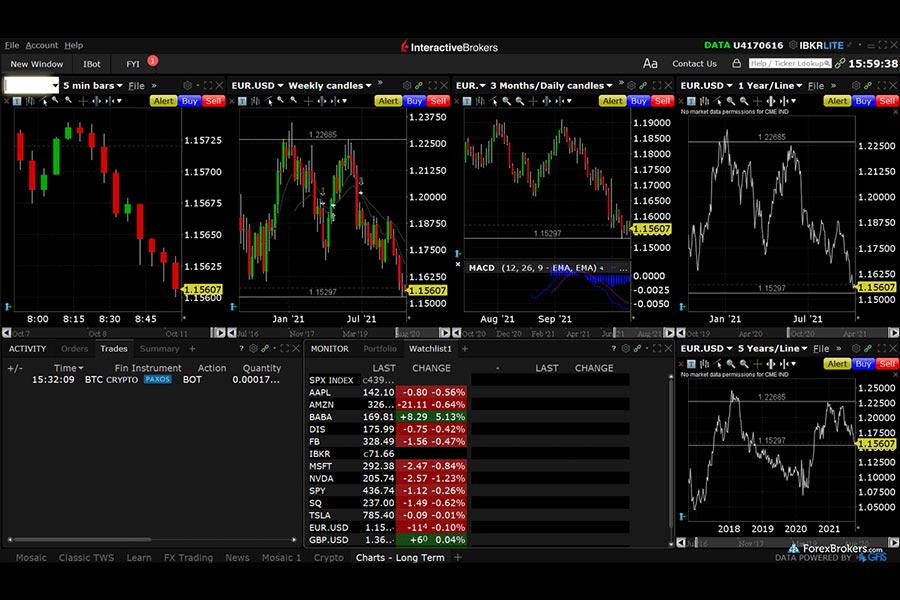Zoom in with the magnifier in the 5 Years/Line chart
Screen dimensions: 900x600
click(731, 364)
